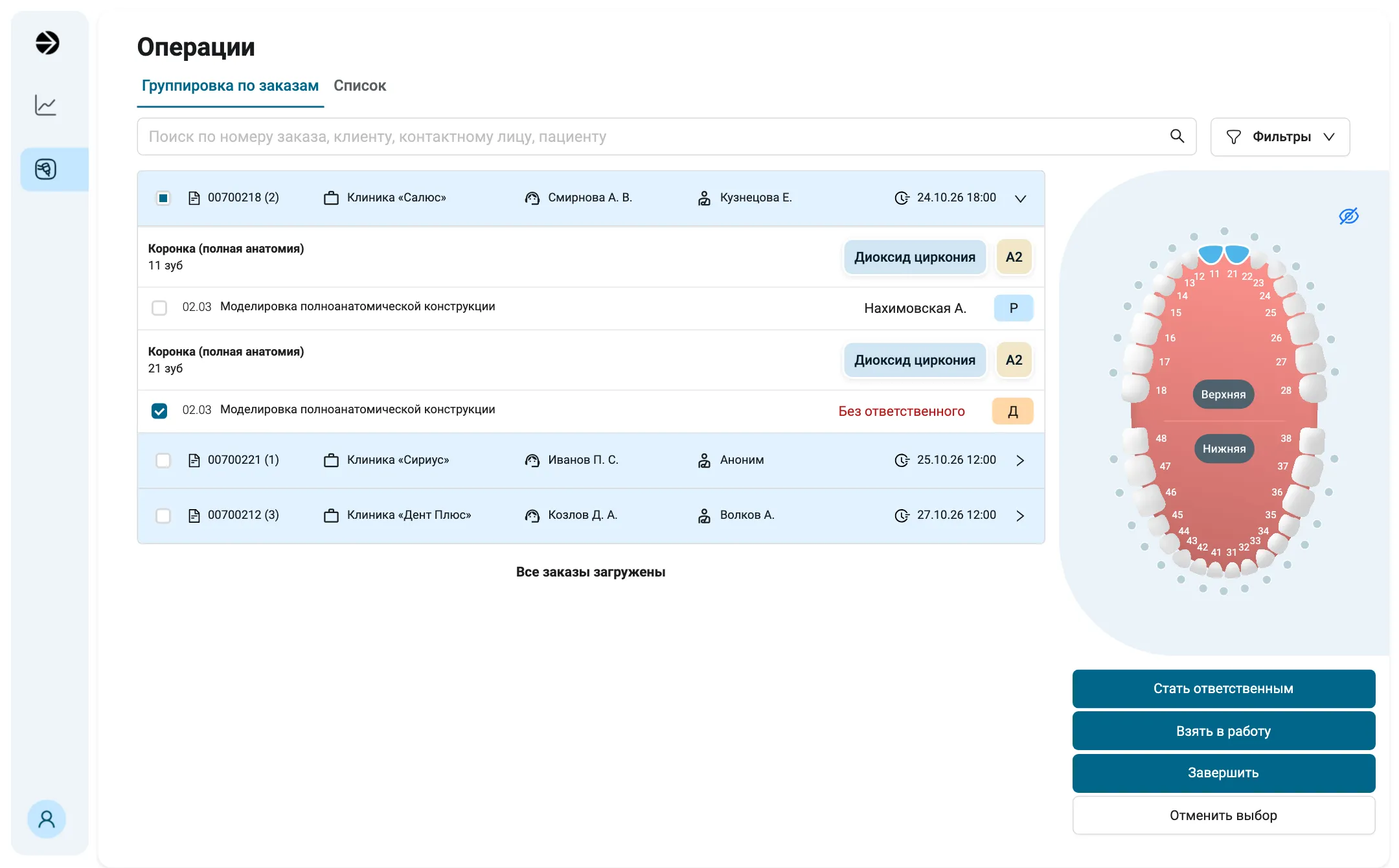Click the patient icon next to Кузнецова Е.
The image size is (1399, 868).
click(704, 198)
